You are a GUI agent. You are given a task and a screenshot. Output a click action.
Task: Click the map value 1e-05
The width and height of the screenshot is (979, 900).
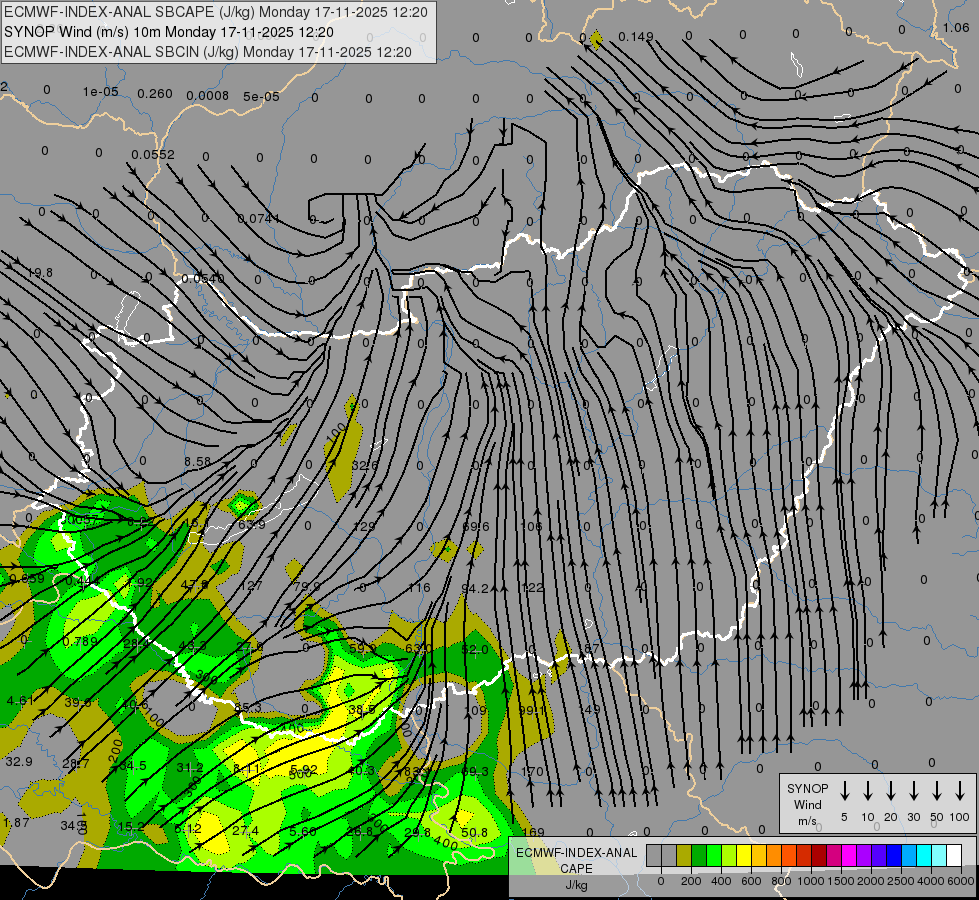click(101, 92)
